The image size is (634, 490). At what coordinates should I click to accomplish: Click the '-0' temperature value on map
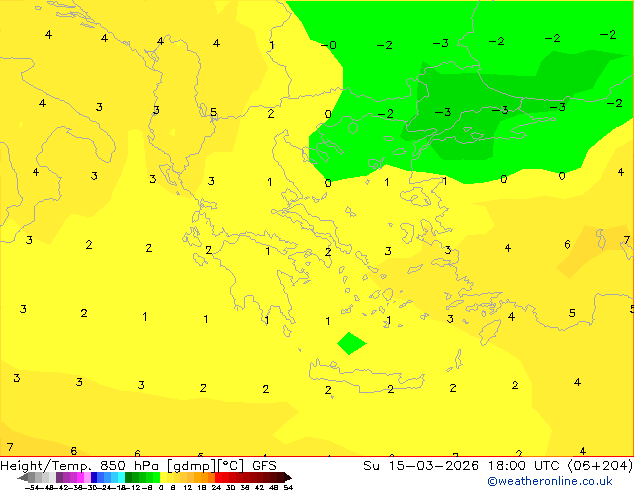point(328,45)
